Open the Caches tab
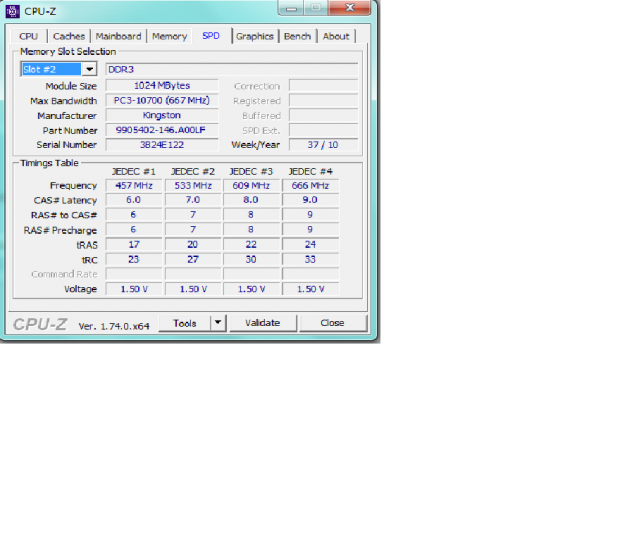This screenshot has height=552, width=620. click(69, 36)
